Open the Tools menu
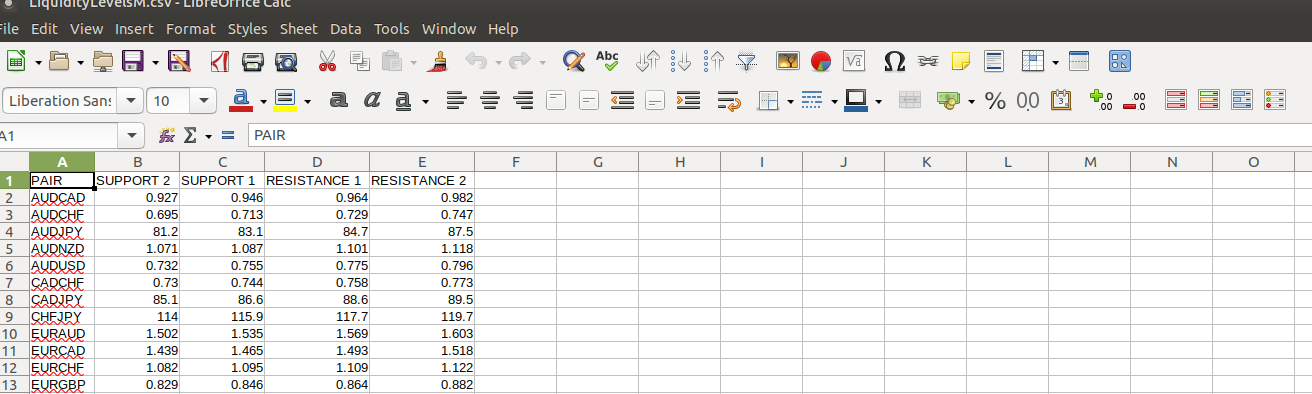This screenshot has height=394, width=1312. point(392,29)
